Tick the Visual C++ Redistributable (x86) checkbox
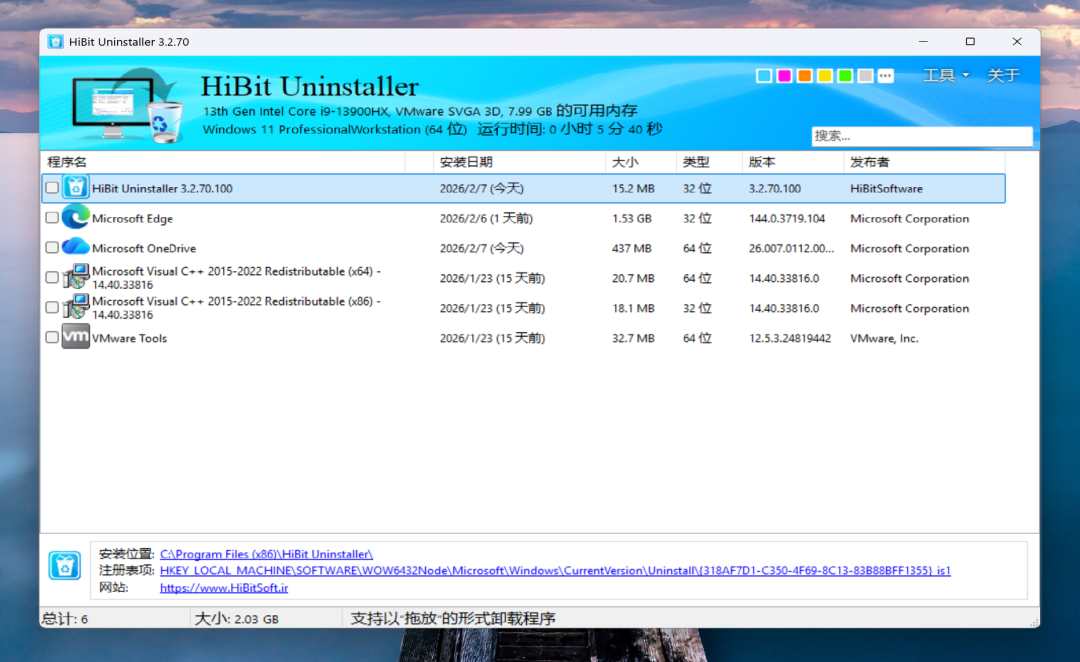 point(52,307)
